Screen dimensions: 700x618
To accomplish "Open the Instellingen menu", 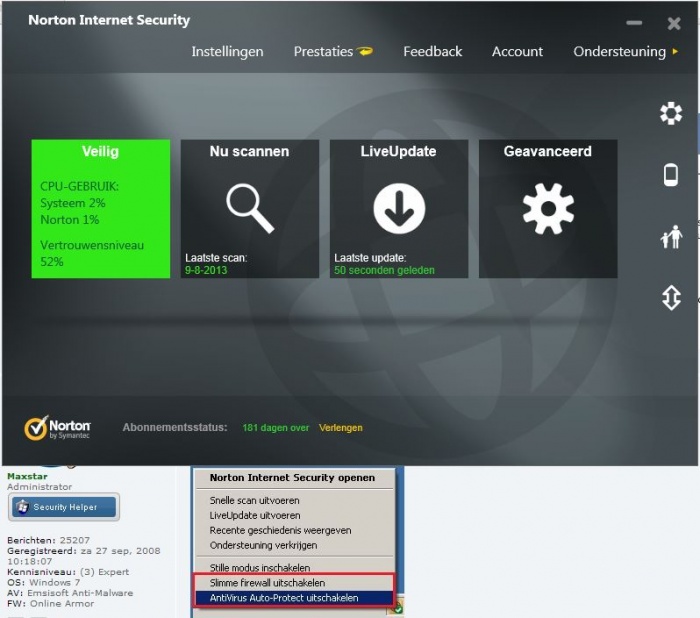I will 227,52.
